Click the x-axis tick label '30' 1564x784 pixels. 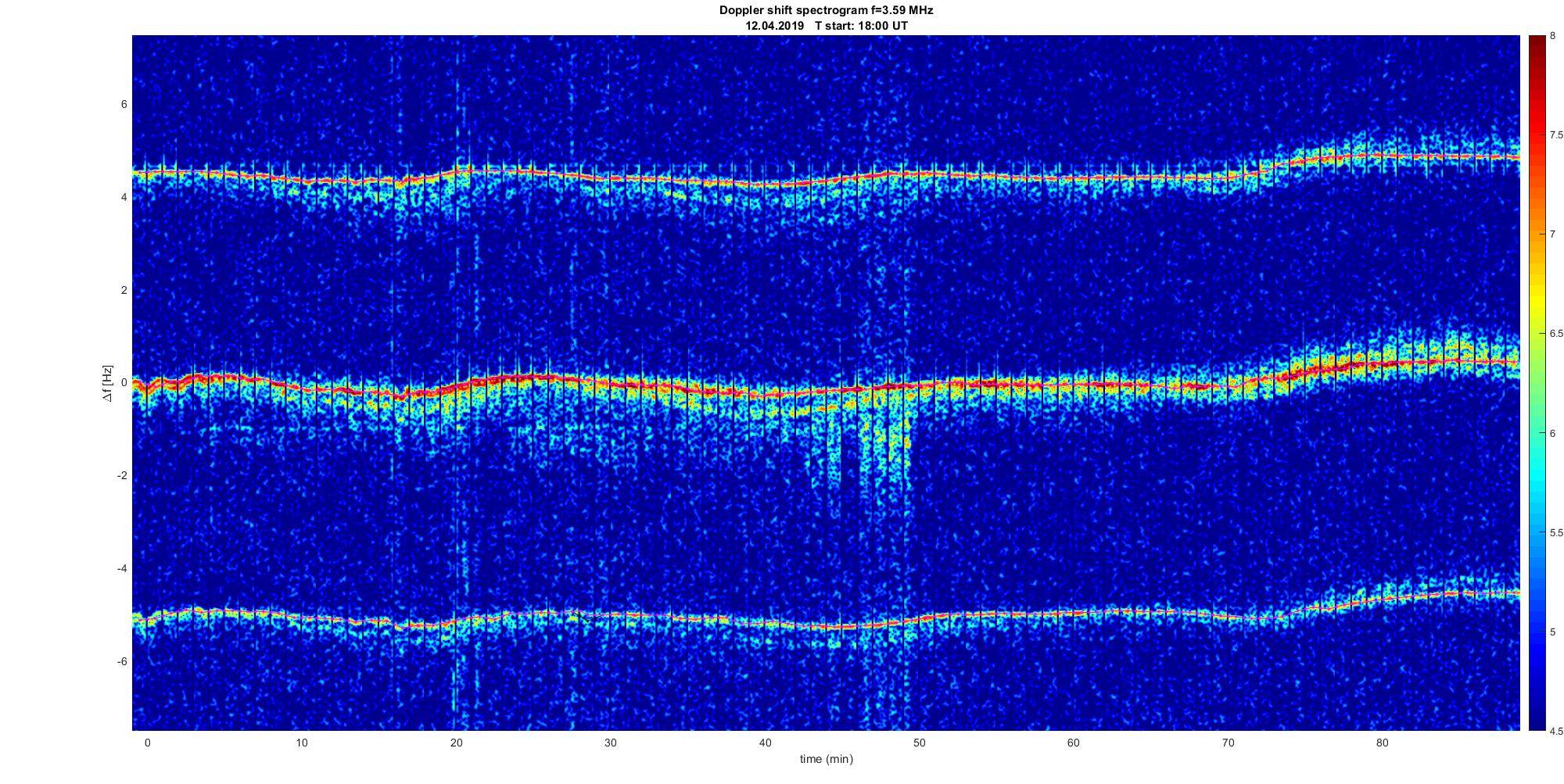point(611,743)
